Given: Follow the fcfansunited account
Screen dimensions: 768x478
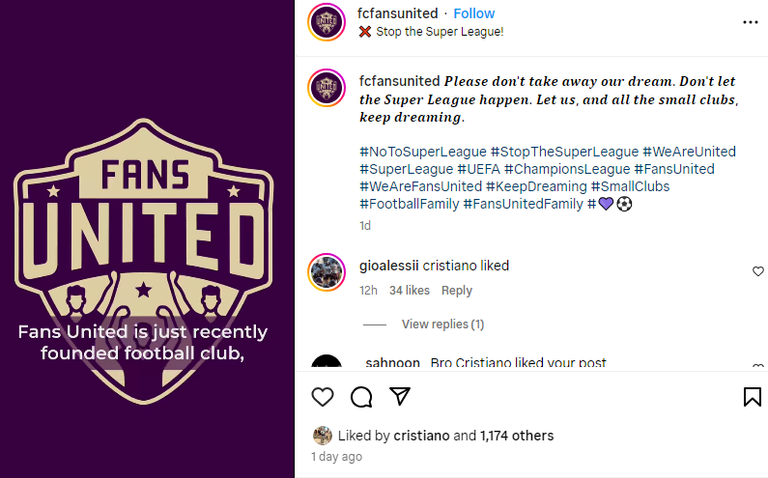Looking at the screenshot, I should click(474, 13).
